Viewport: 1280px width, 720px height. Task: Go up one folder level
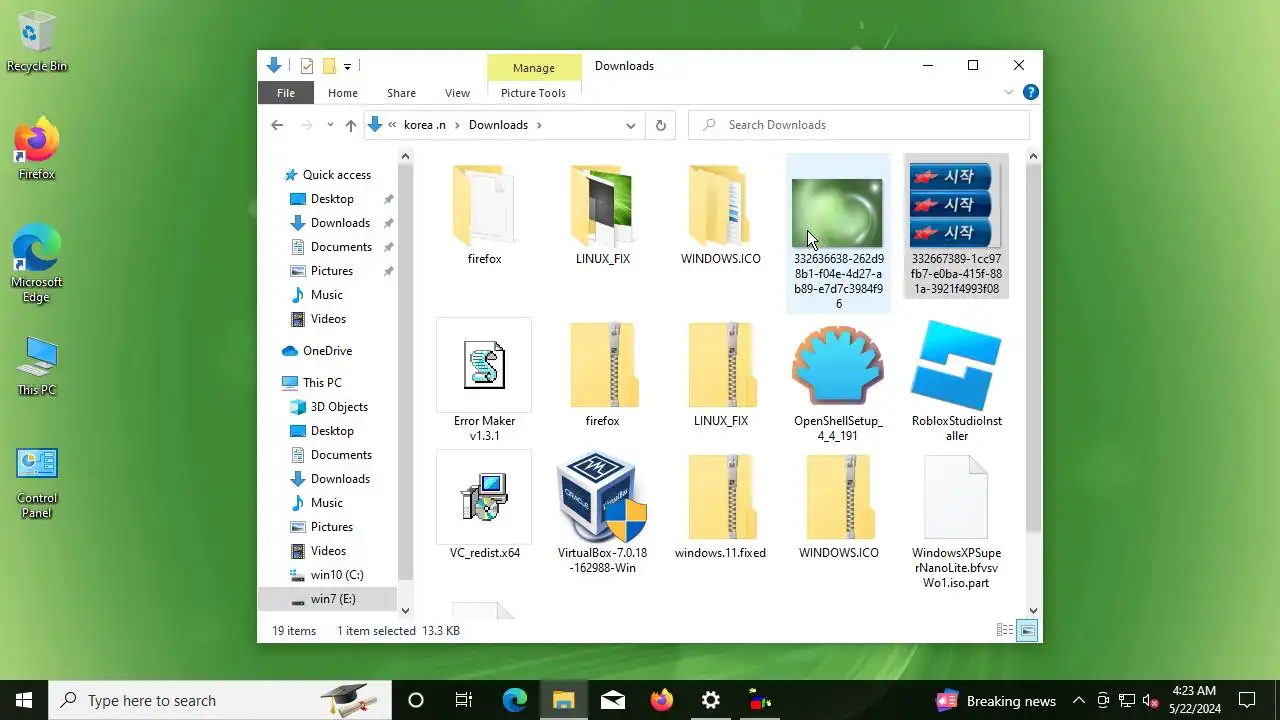[351, 125]
